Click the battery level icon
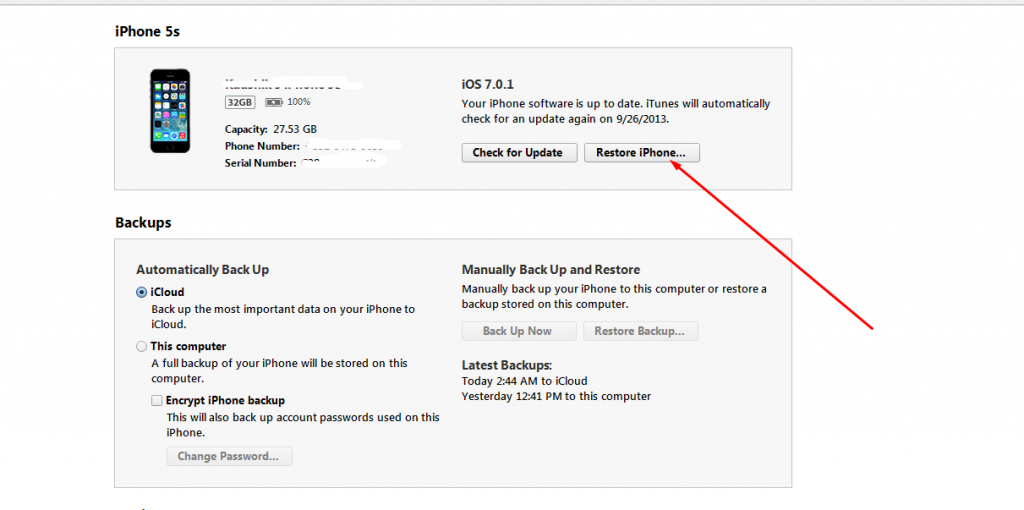 [273, 102]
